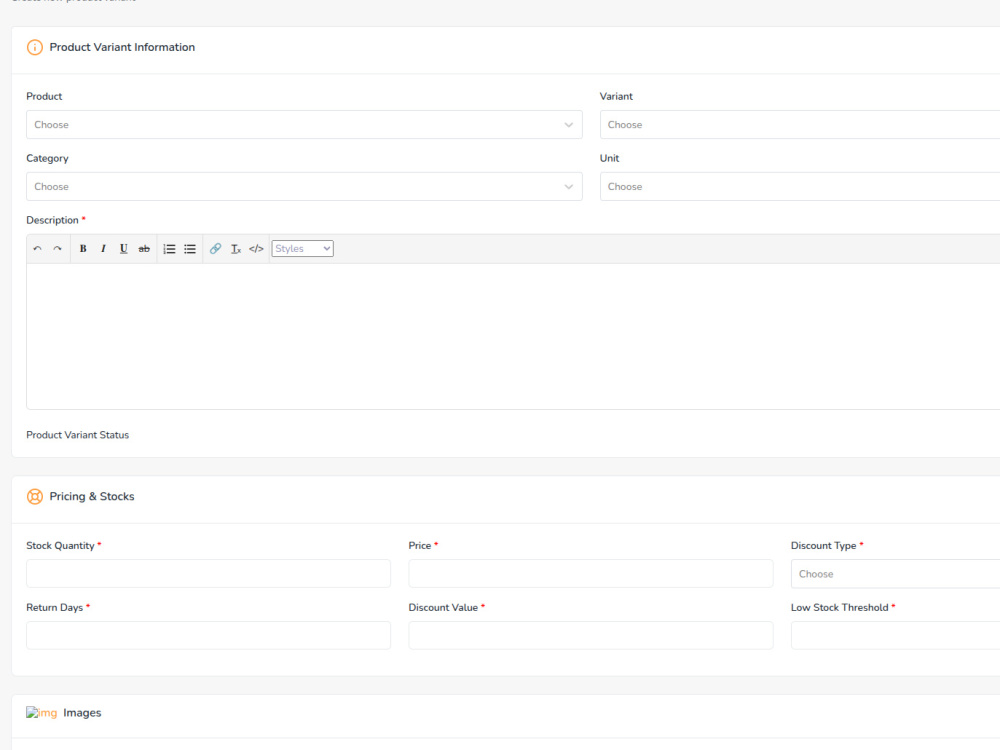Click the Product Variant Status label
Image resolution: width=1000 pixels, height=750 pixels.
click(x=77, y=435)
